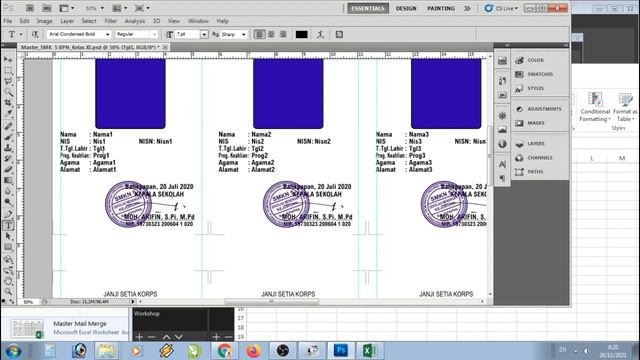Viewport: 640px width, 360px height.
Task: Open the Navigator panel icon
Action: pyautogui.click(x=502, y=116)
